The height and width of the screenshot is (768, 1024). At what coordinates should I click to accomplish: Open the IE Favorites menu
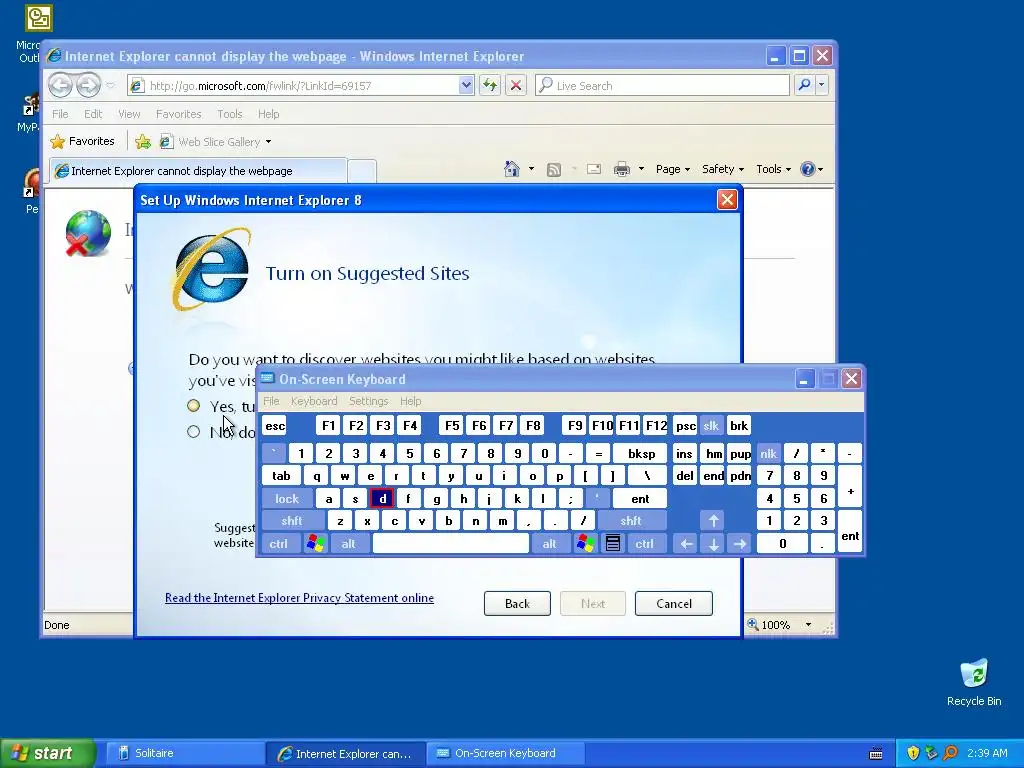[x=178, y=114]
